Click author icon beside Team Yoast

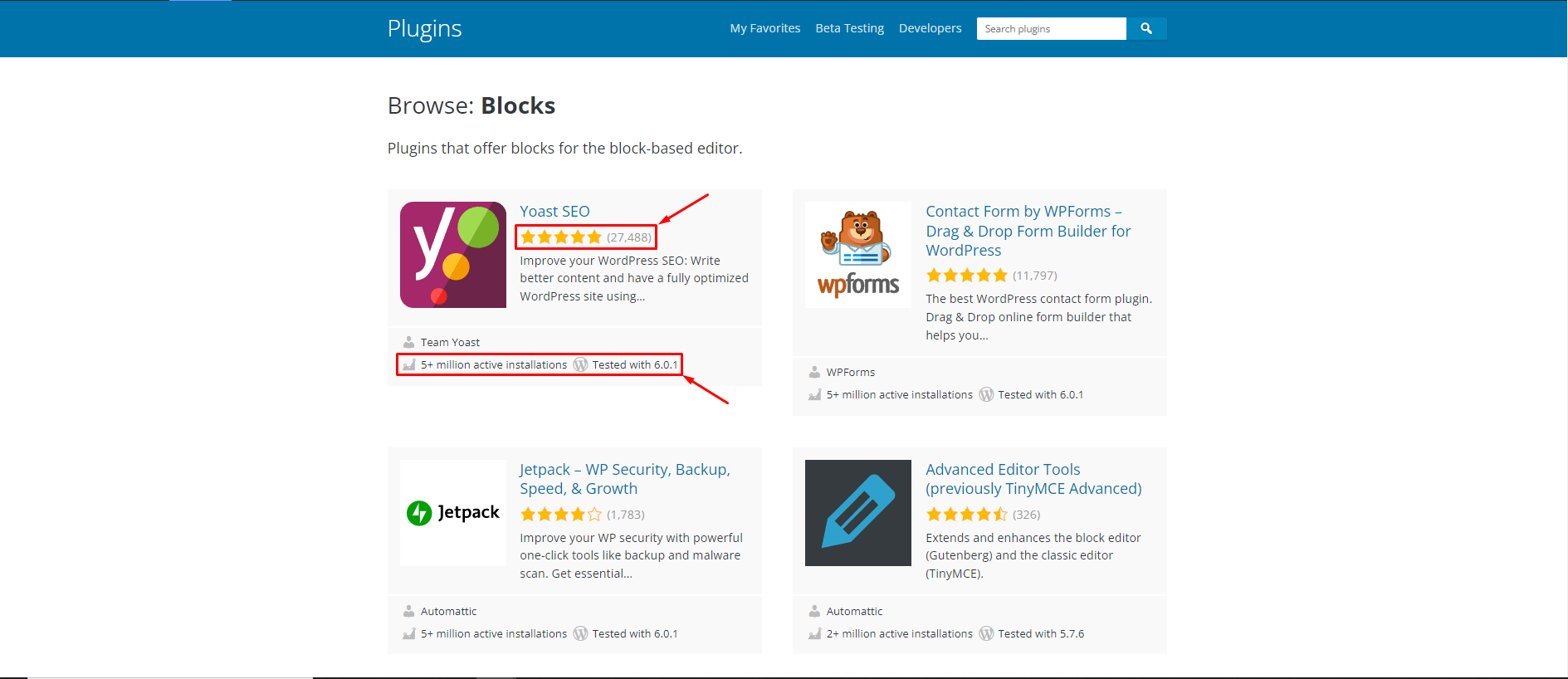click(x=409, y=342)
